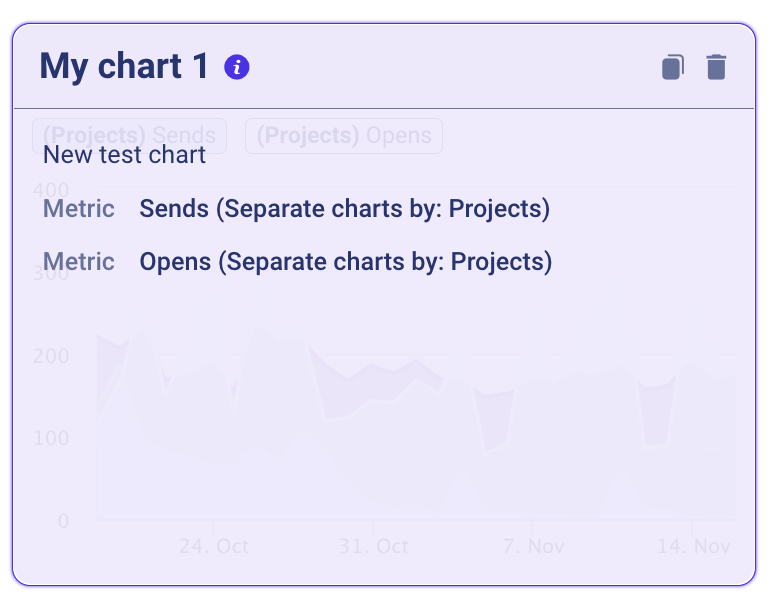Click the 31. Oct axis label
Viewport: 772px width, 600px height.
[x=373, y=546]
